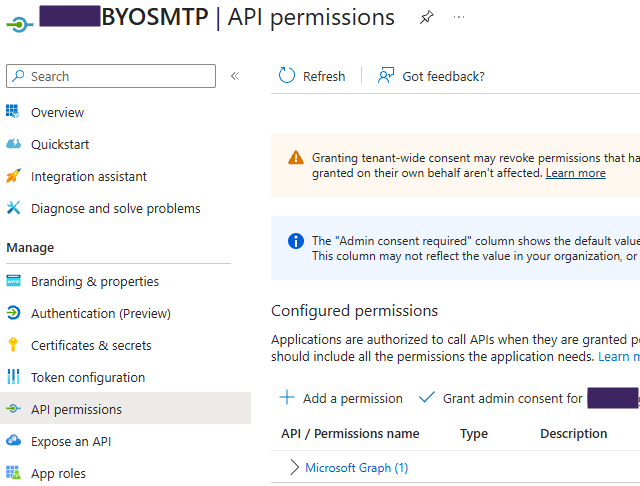640x486 pixels.
Task: Click the feedback person icon
Action: pyautogui.click(x=386, y=75)
